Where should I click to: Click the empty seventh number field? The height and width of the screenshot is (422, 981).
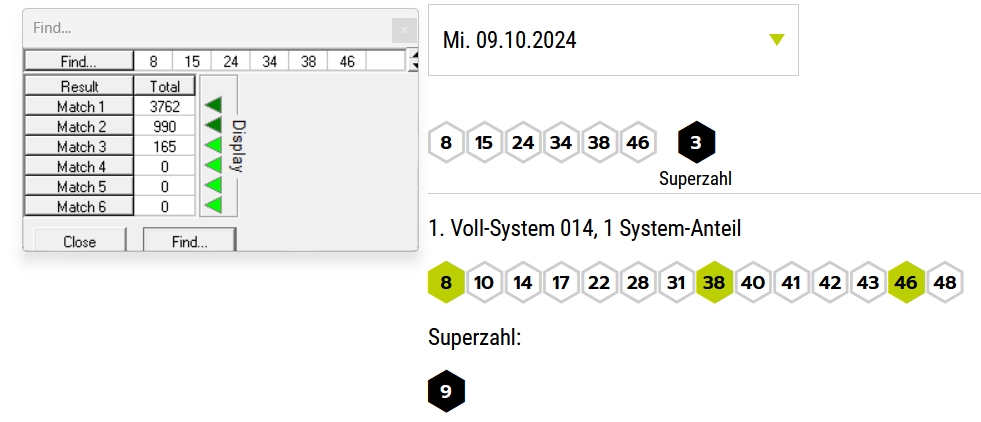[x=385, y=61]
